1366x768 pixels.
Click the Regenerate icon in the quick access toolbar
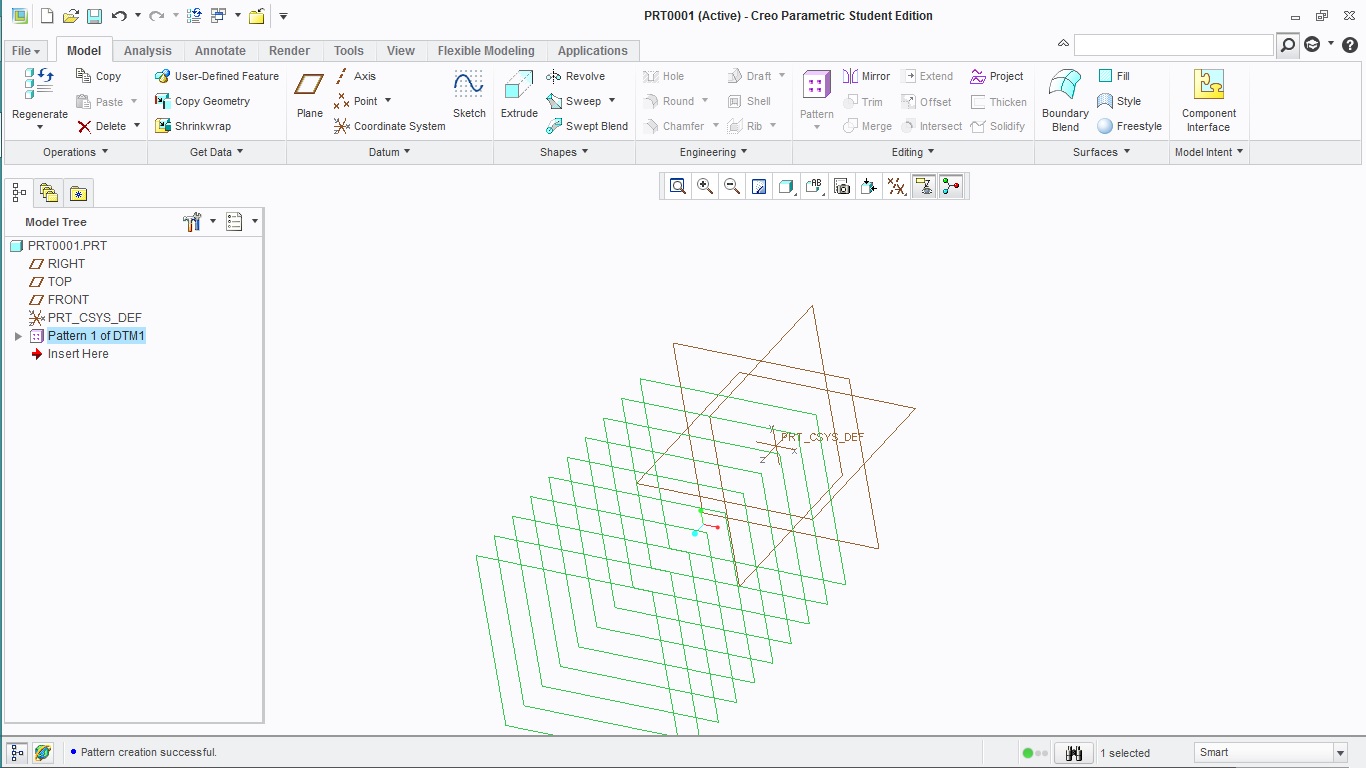194,16
